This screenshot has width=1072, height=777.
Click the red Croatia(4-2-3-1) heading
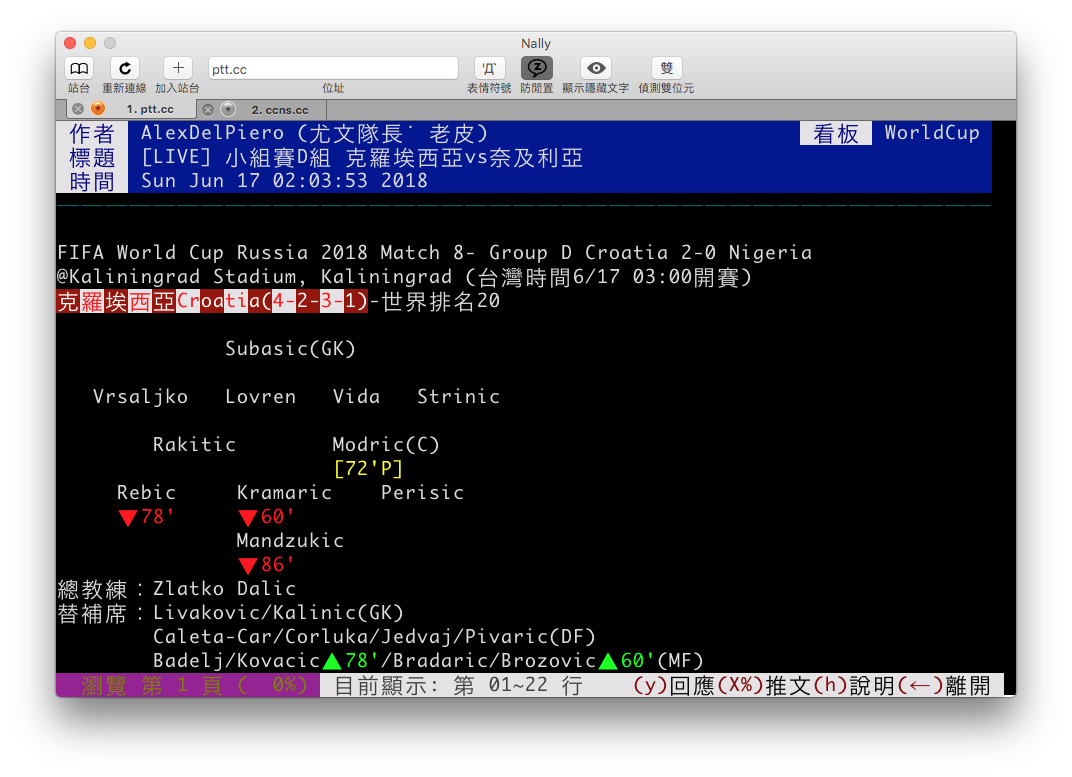tap(213, 301)
